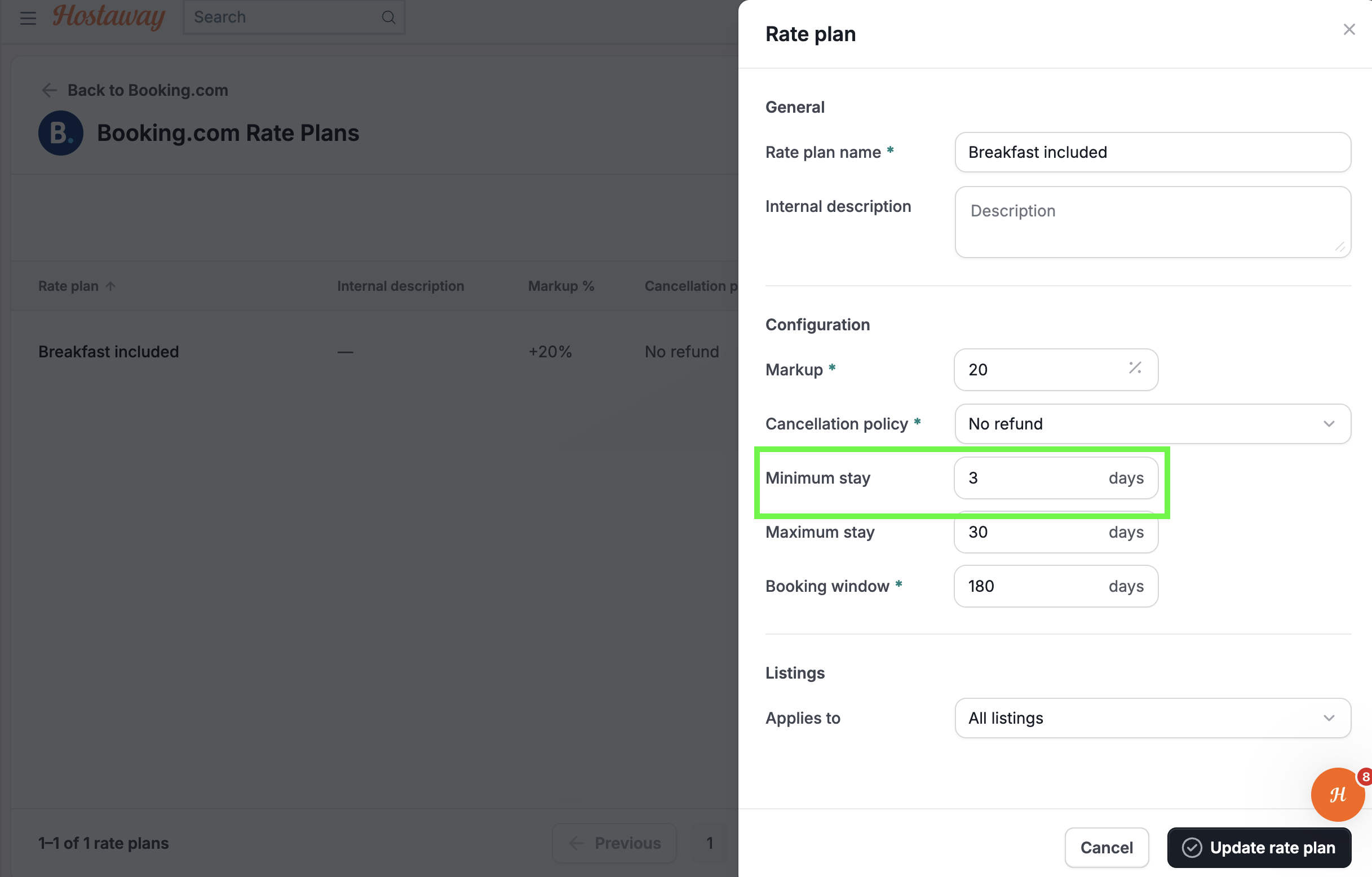
Task: Select page 1 in pagination
Action: pos(710,843)
